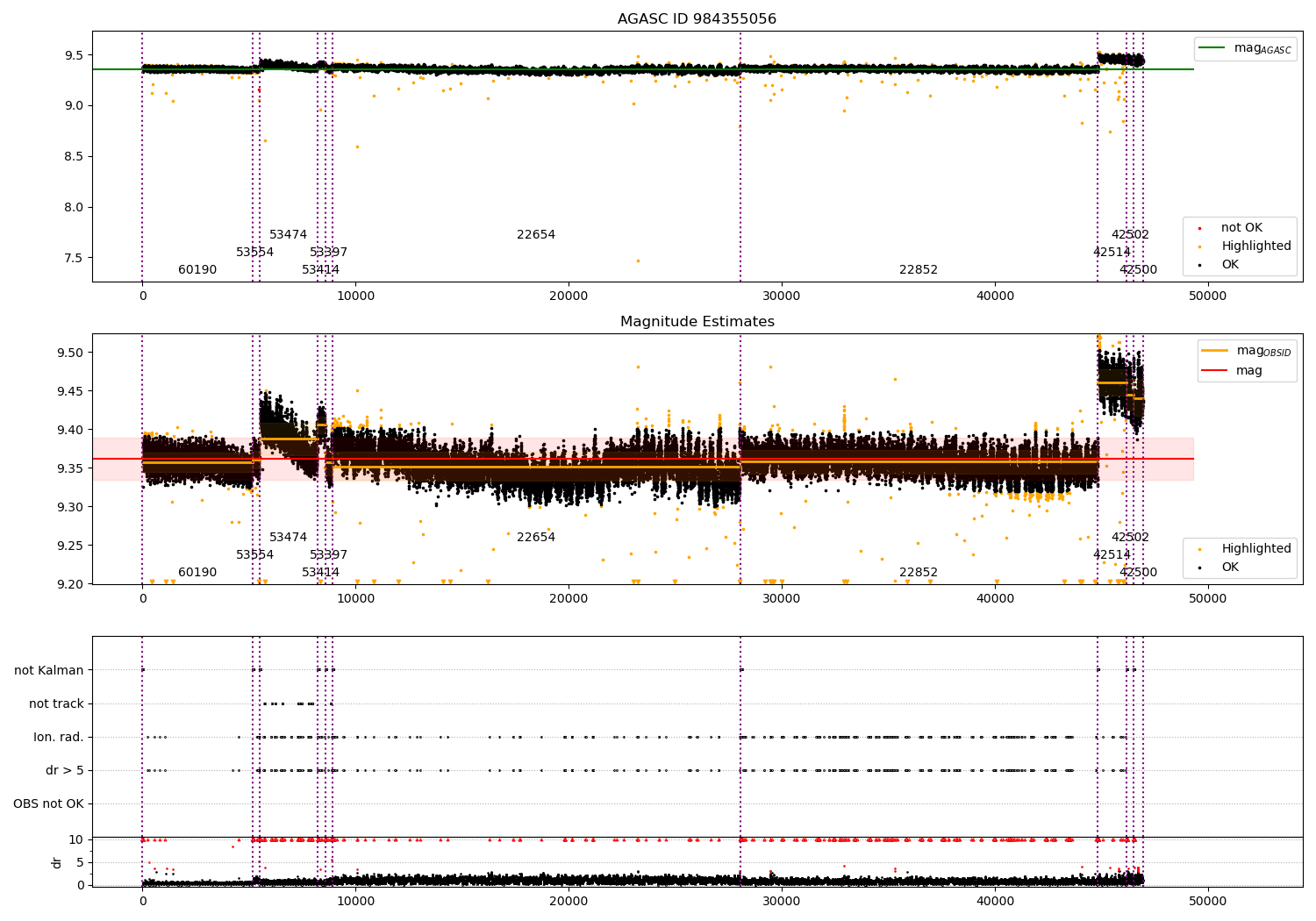Click the 5 tick on the dr axis
This screenshot has width=1316, height=921.
(81, 862)
